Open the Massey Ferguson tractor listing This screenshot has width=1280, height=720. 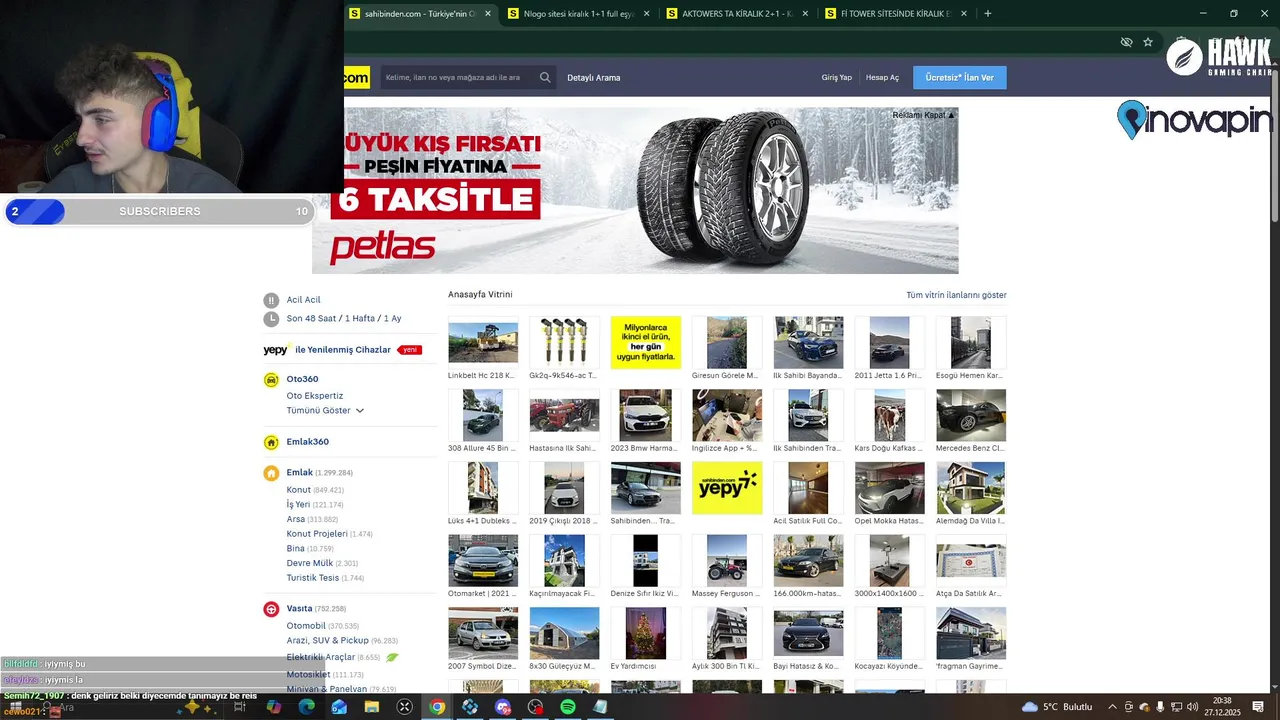(x=727, y=561)
